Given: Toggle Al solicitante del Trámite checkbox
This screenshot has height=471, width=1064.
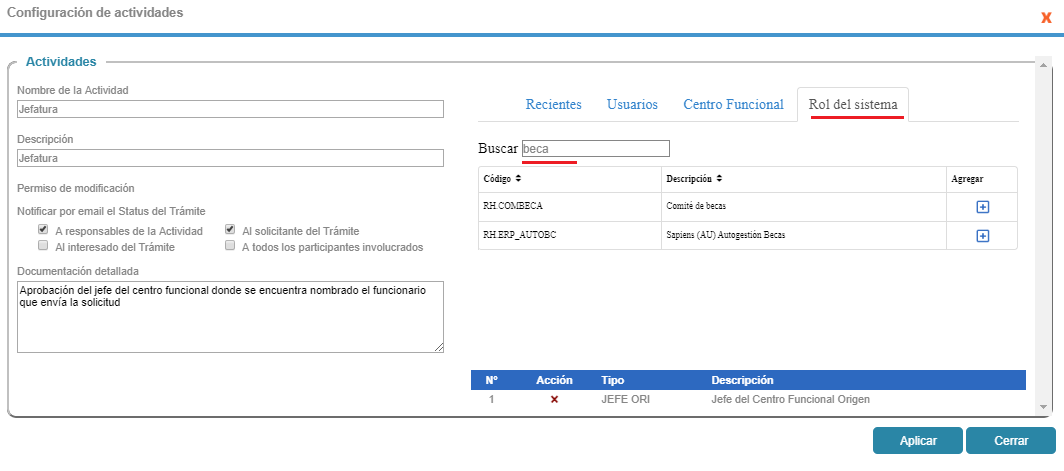Looking at the screenshot, I should pyautogui.click(x=230, y=229).
